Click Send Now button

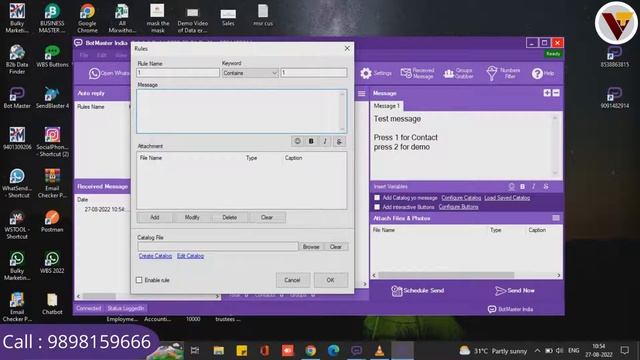pos(515,291)
